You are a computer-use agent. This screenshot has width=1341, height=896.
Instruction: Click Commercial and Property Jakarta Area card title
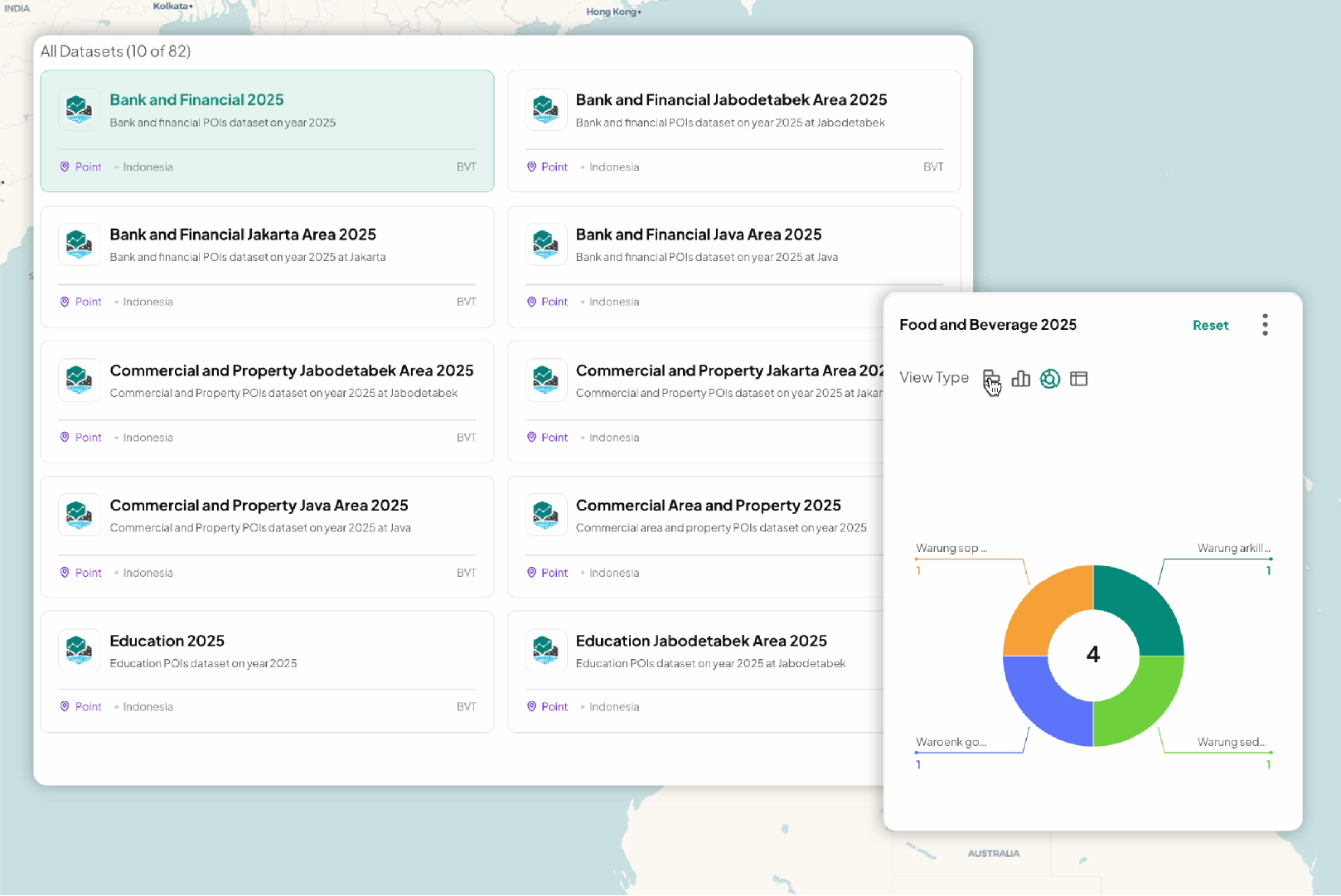click(729, 371)
